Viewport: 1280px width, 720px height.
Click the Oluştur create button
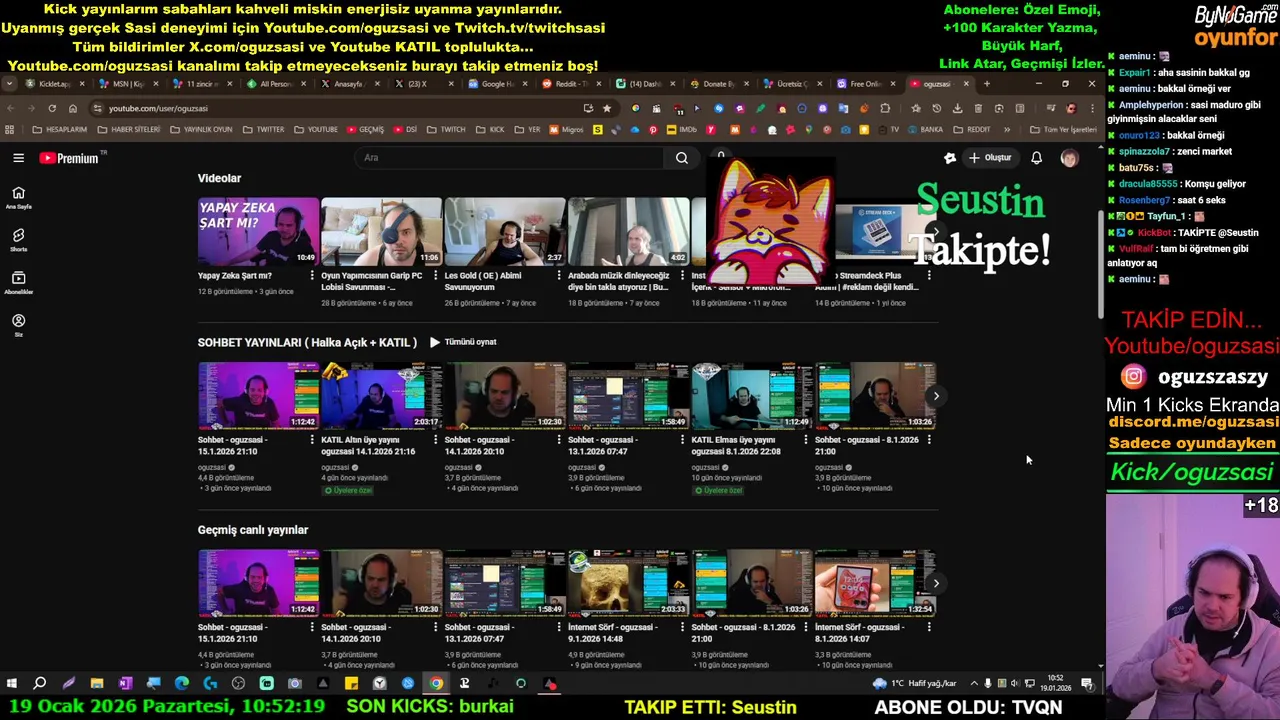coord(990,158)
